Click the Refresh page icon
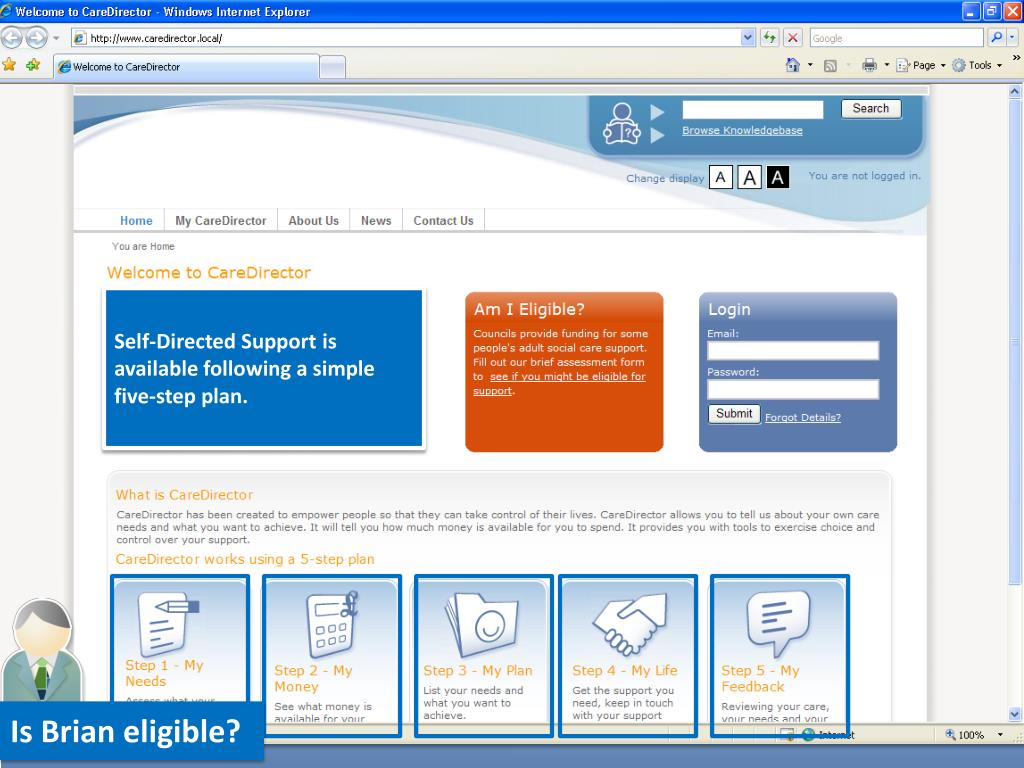Screen dimensions: 1024x768 770,38
